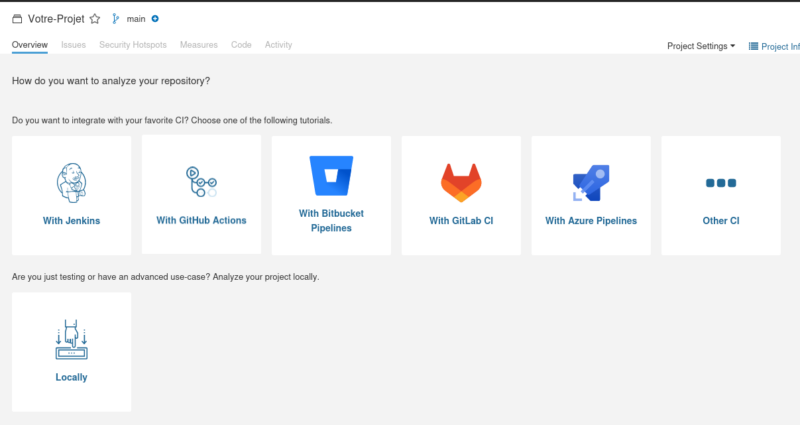Click the GitHub Actions workflow icon
The width and height of the screenshot is (800, 425).
tap(201, 181)
